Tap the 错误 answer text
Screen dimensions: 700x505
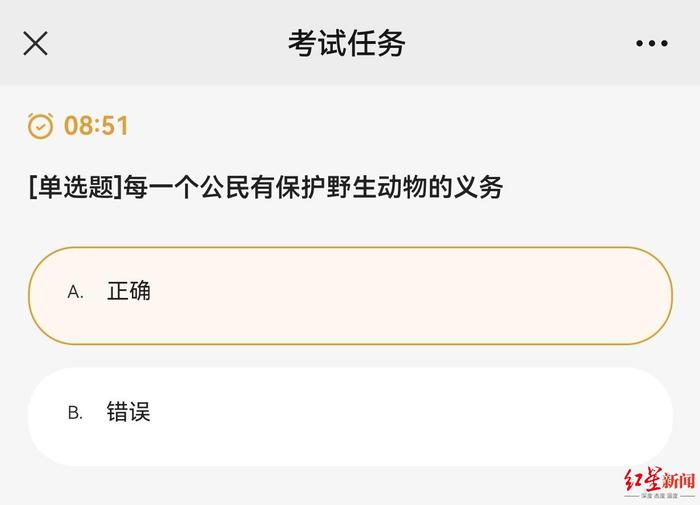129,412
